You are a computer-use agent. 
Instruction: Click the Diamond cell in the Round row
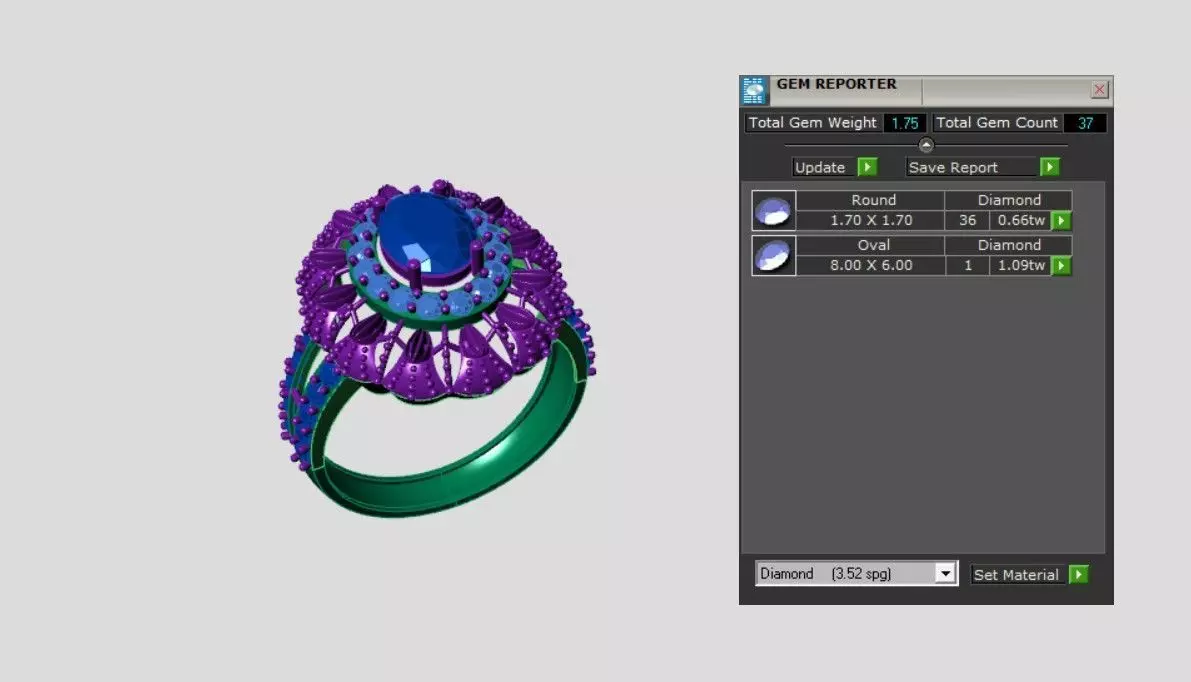point(1009,200)
